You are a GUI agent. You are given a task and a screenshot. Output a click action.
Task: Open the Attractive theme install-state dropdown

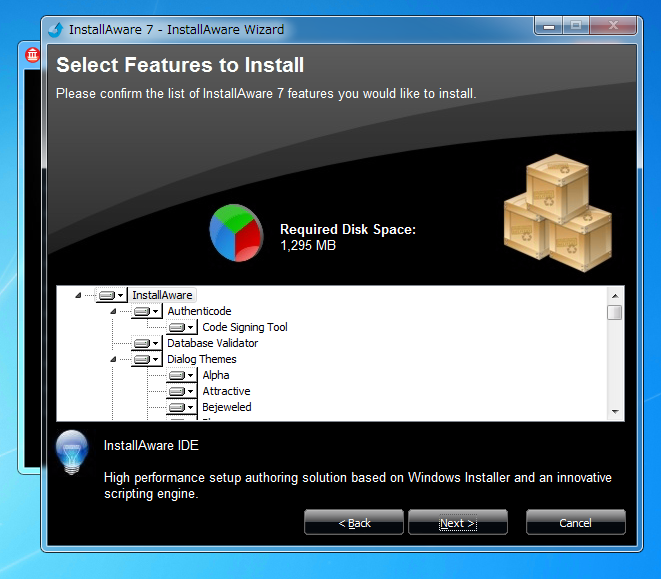tap(182, 391)
